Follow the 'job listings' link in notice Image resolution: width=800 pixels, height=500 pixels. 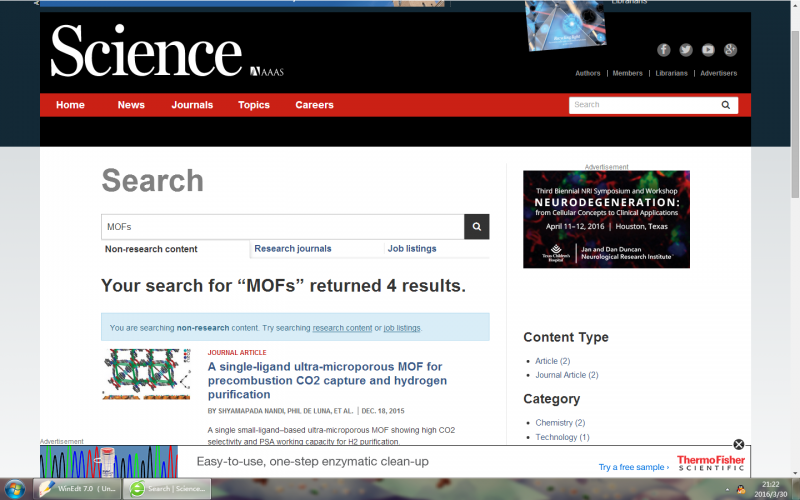[x=402, y=328]
